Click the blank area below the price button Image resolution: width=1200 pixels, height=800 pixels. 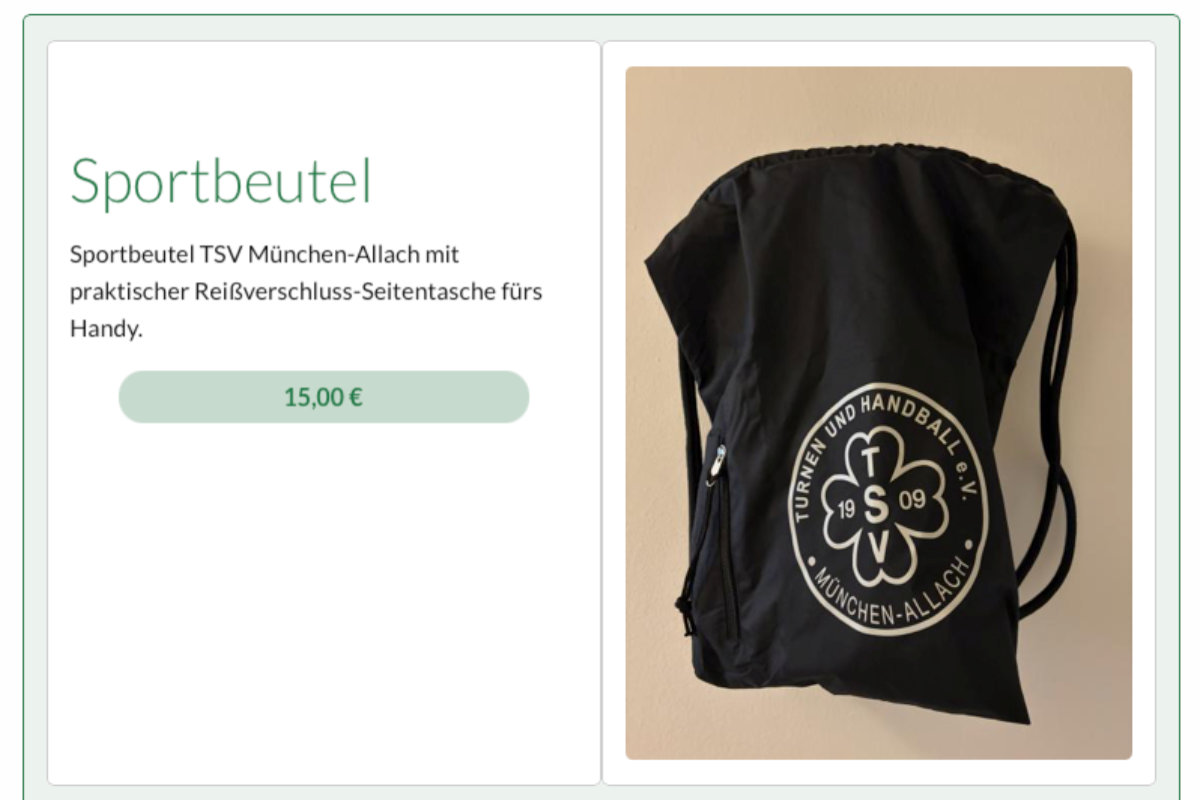point(324,600)
